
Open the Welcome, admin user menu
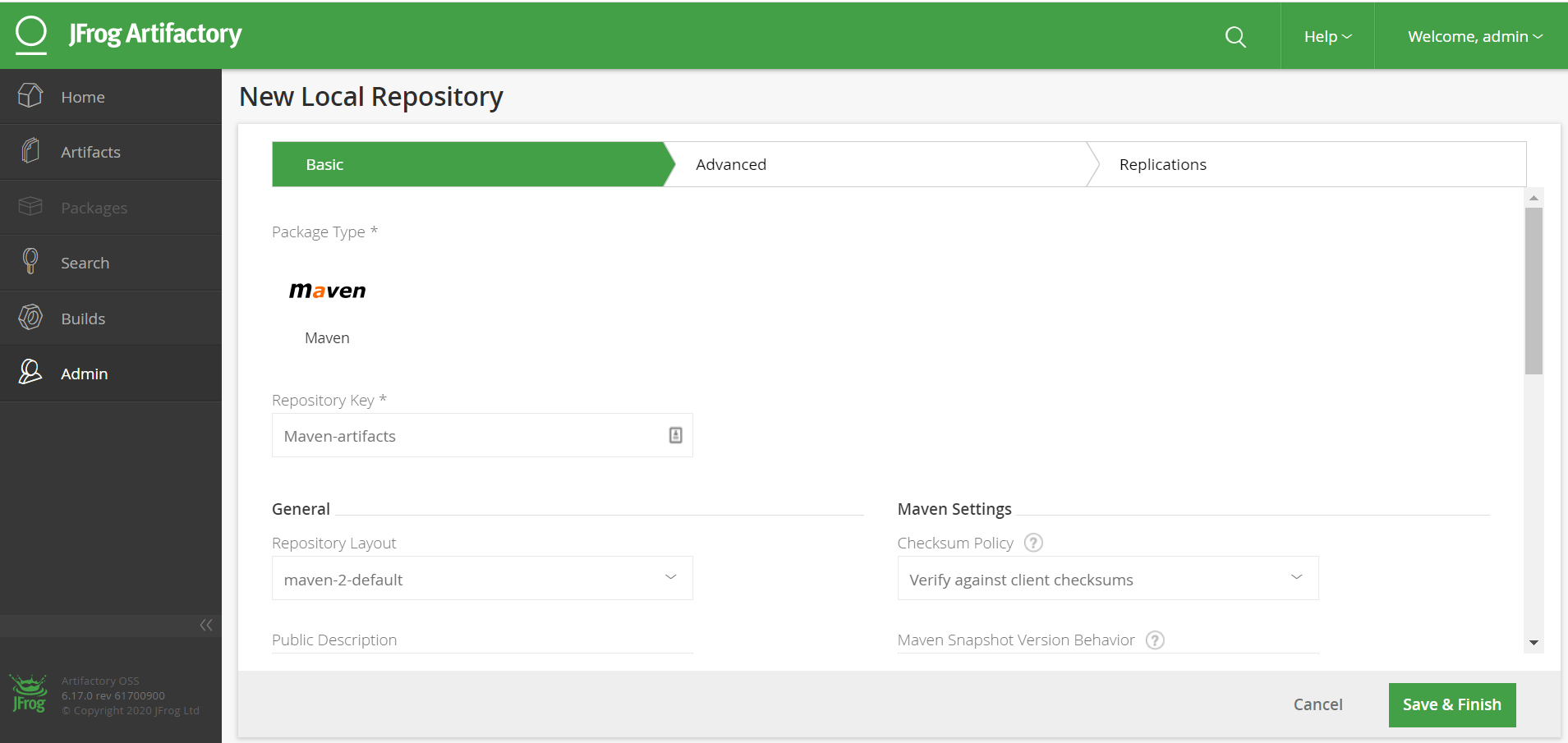pos(1474,37)
